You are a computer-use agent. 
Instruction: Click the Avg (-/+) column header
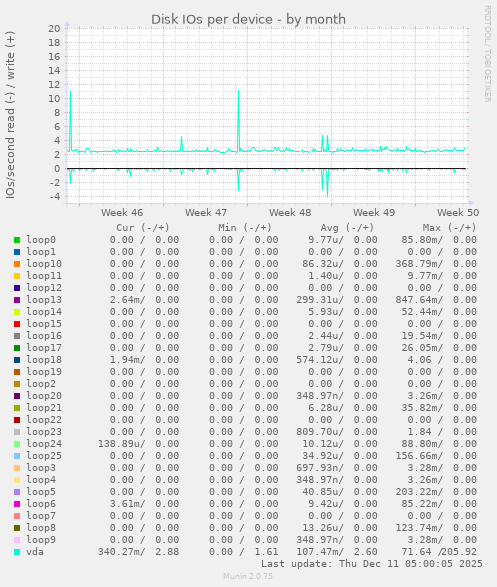tap(347, 228)
